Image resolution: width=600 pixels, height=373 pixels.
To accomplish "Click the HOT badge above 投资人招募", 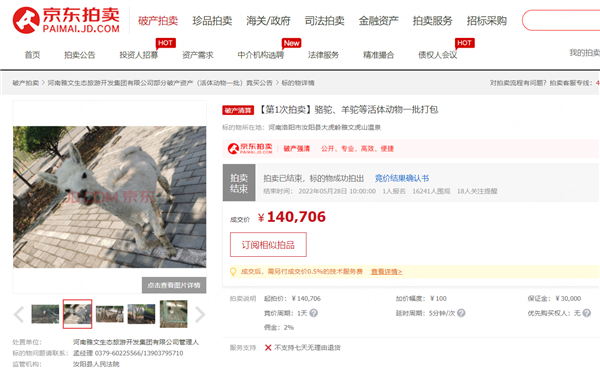I will coord(165,43).
